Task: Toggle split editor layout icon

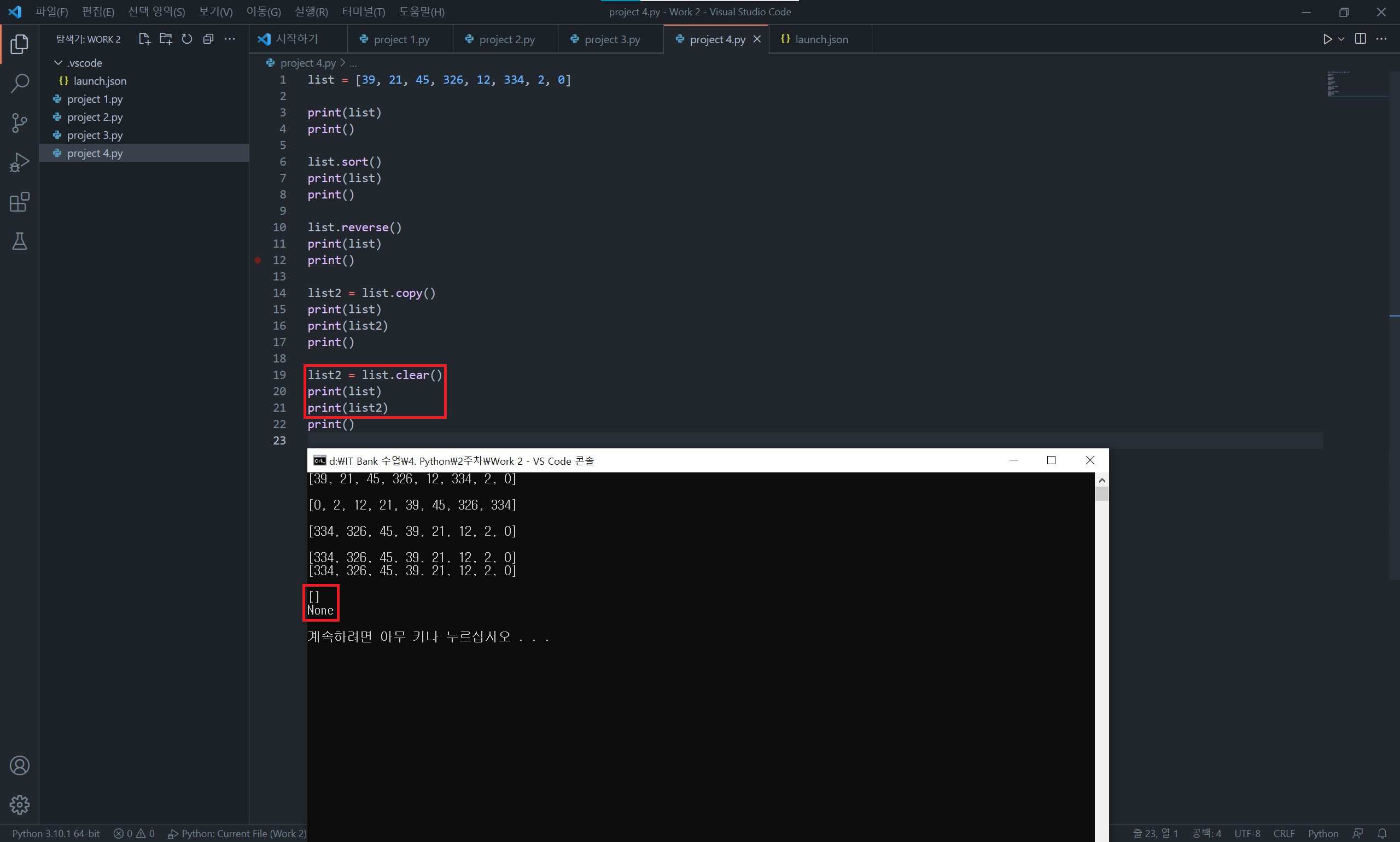Action: tap(1360, 39)
